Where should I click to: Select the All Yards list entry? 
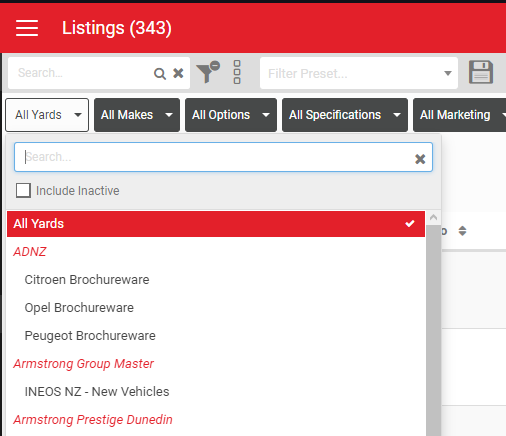216,224
